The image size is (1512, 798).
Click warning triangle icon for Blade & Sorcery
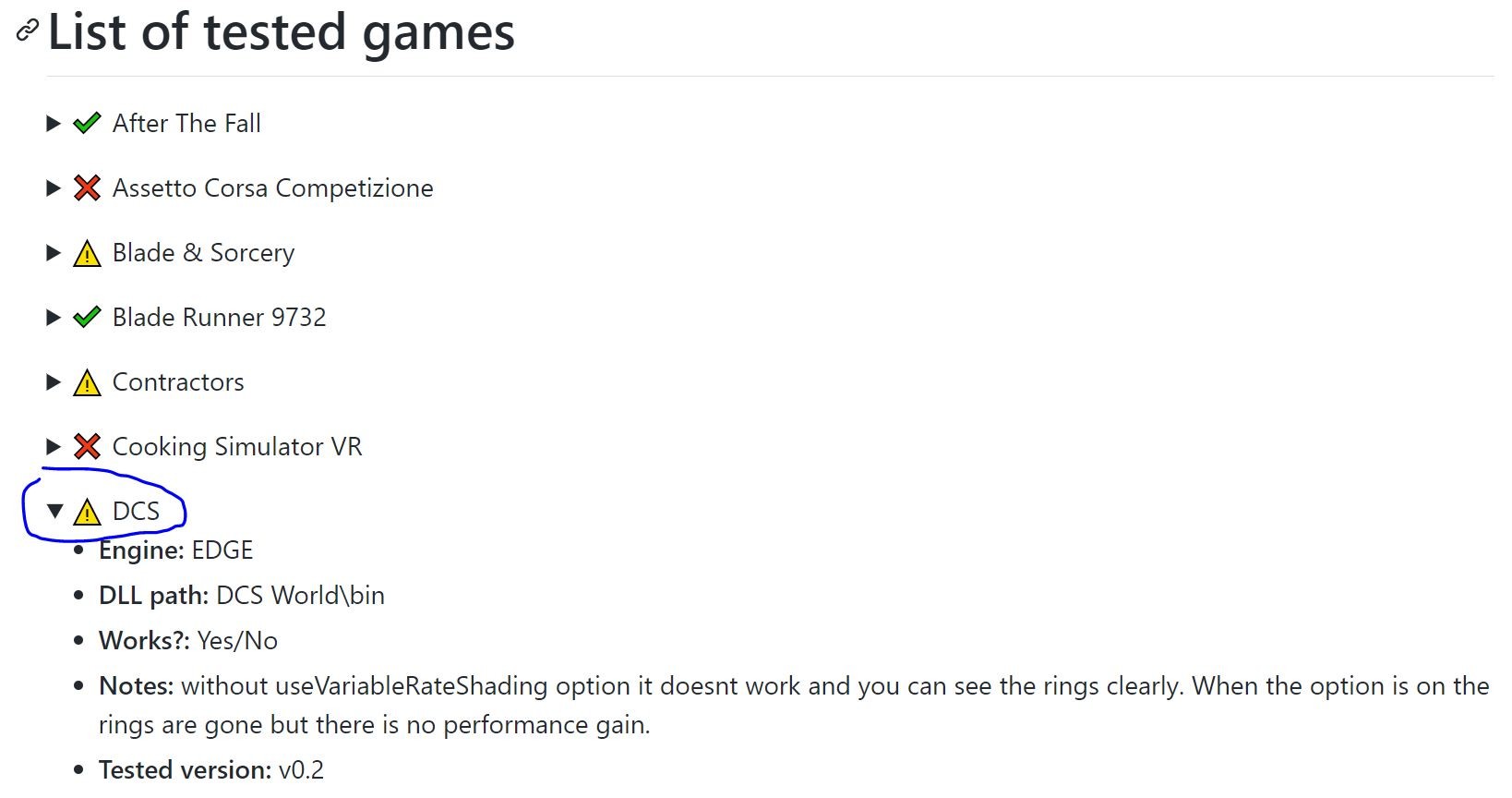[x=87, y=253]
